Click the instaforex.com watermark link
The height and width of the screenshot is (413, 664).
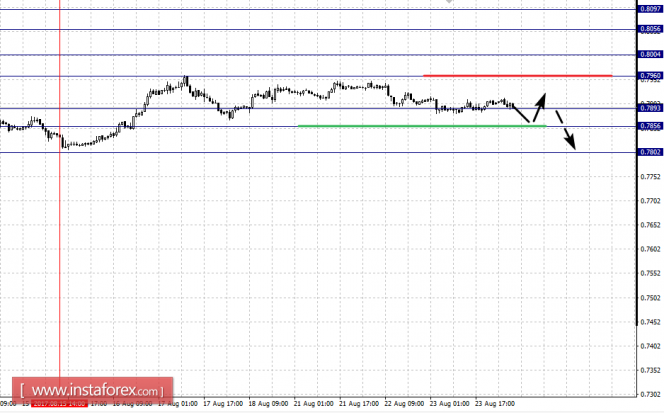coord(93,389)
